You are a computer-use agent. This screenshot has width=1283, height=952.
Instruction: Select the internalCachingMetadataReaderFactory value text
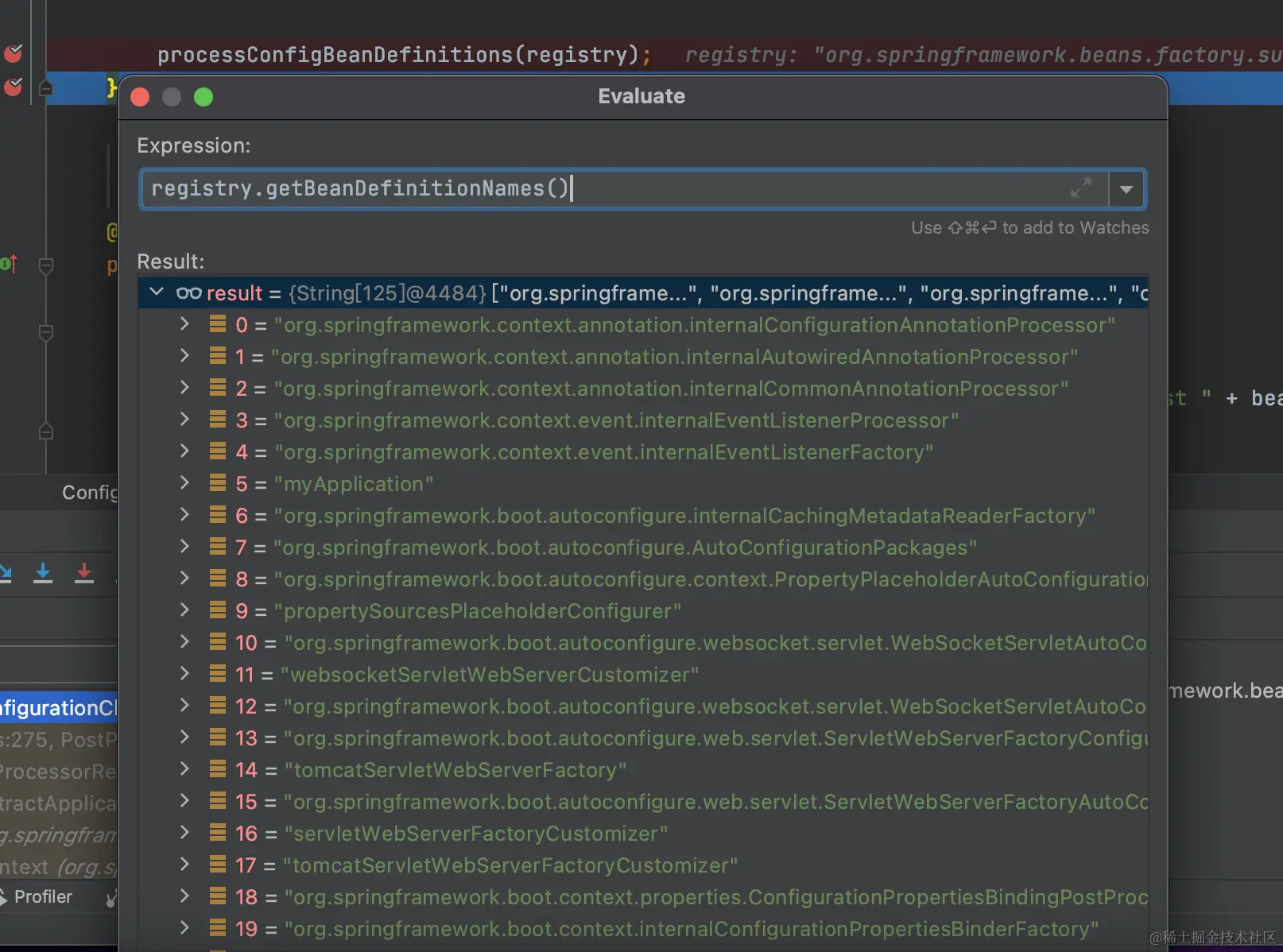click(684, 516)
